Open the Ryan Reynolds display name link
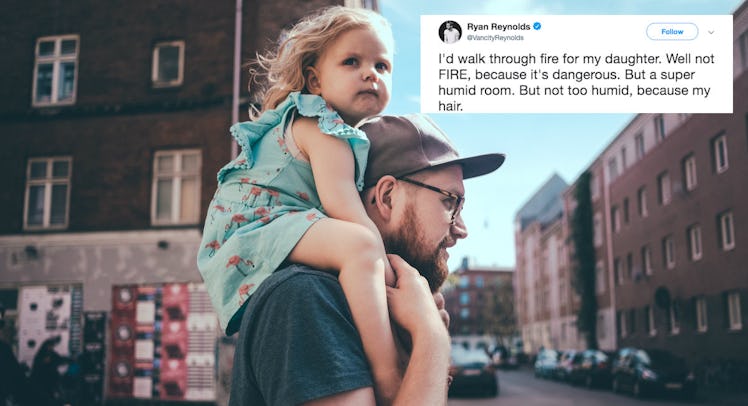The image size is (748, 406). [x=499, y=27]
